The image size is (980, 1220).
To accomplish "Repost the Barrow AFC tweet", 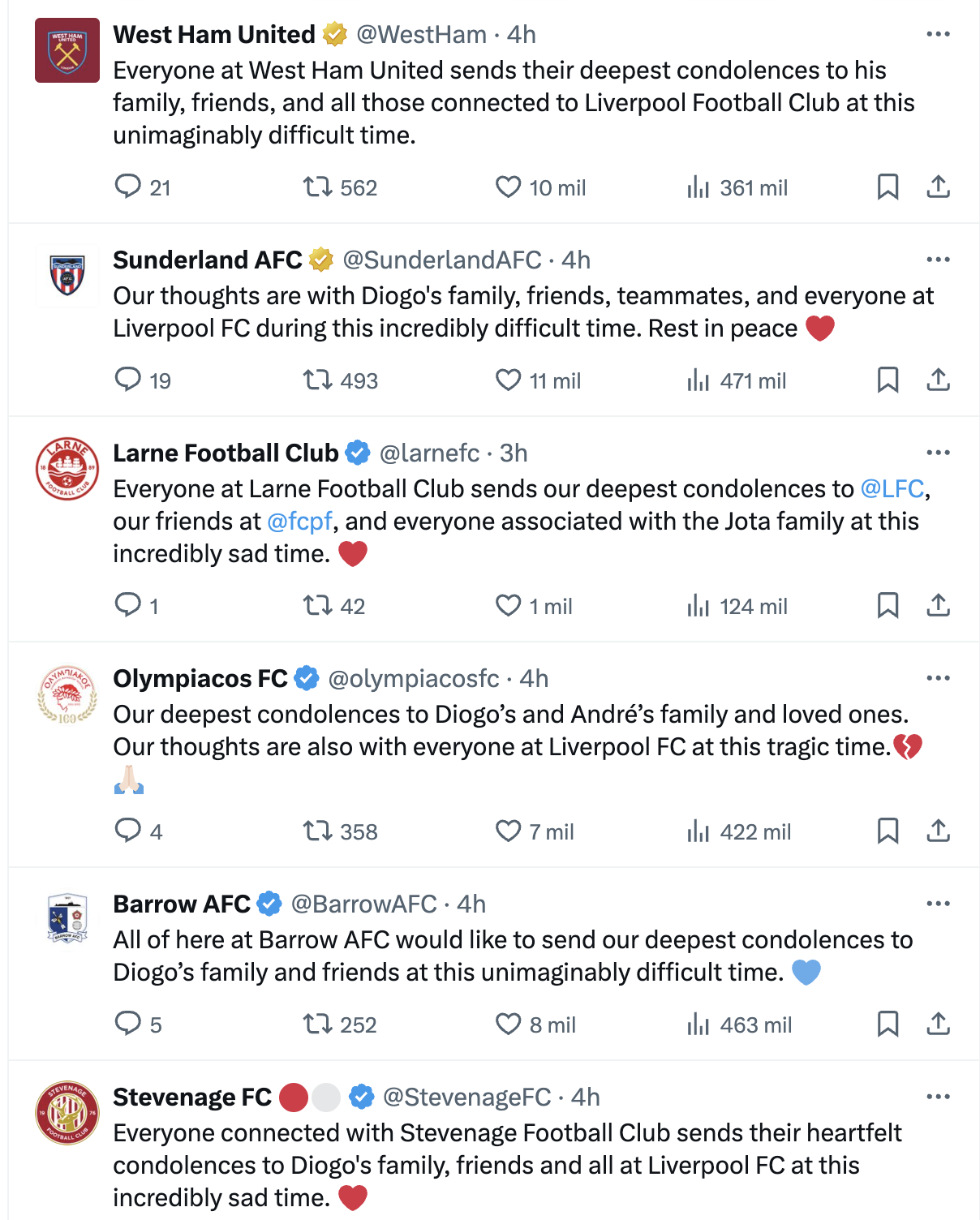I will 317,1025.
